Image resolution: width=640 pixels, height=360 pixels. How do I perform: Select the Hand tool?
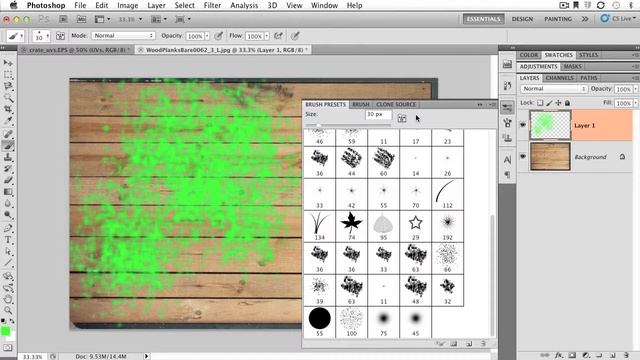(x=8, y=299)
